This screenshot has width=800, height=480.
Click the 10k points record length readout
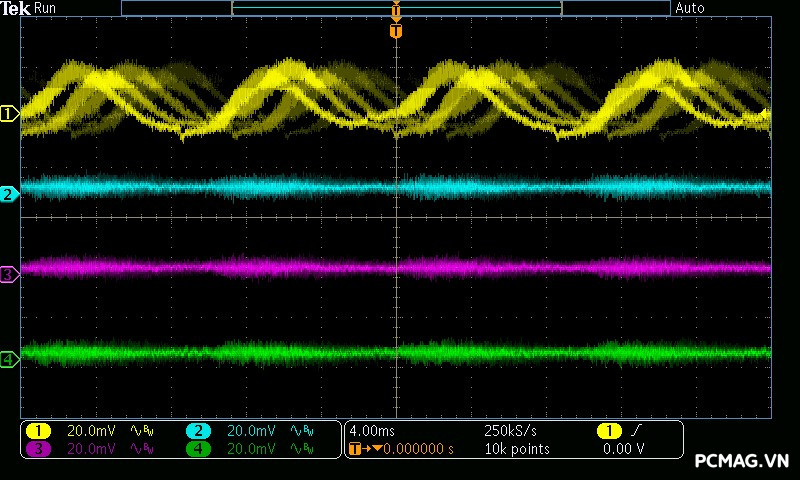(x=517, y=449)
